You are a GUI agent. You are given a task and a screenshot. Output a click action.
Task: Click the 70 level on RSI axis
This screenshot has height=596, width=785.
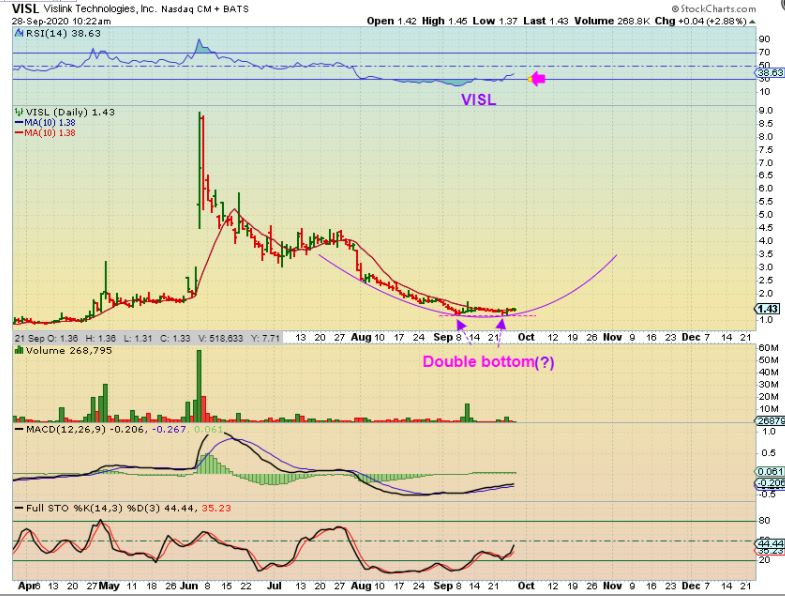click(x=764, y=52)
